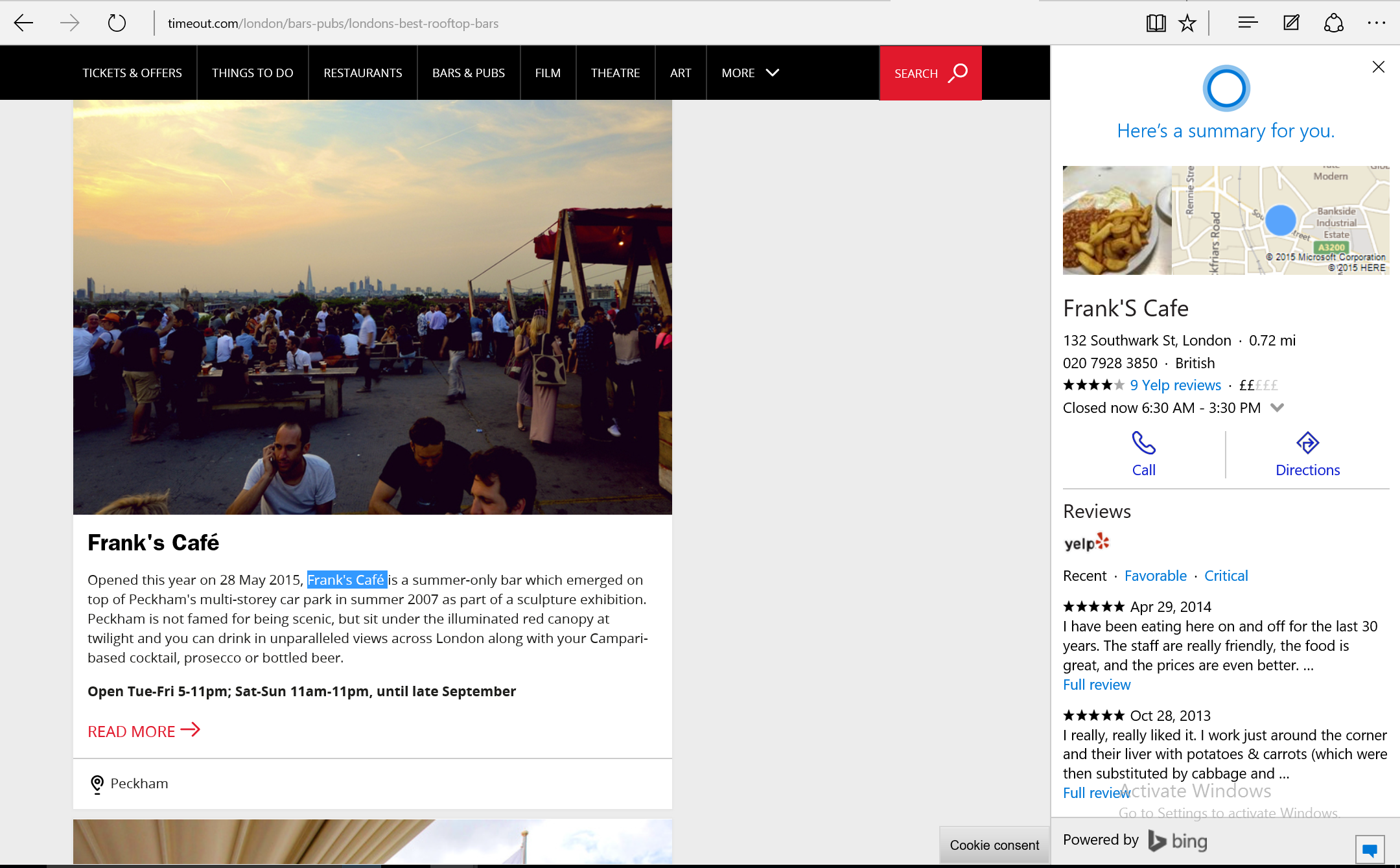
Task: Go to RESTAURANTS section
Action: 363,73
